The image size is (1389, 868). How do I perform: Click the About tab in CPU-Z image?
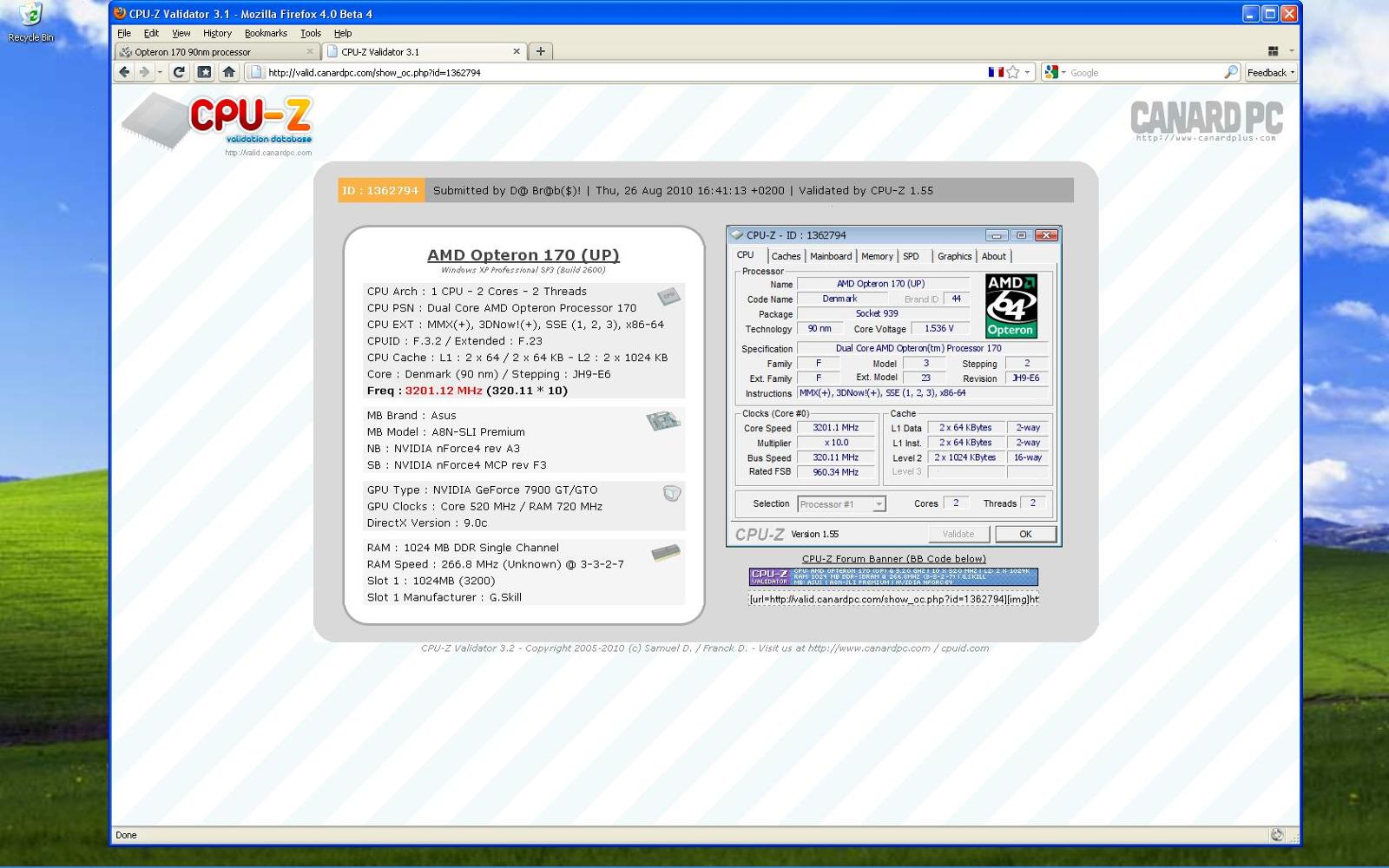[x=994, y=256]
